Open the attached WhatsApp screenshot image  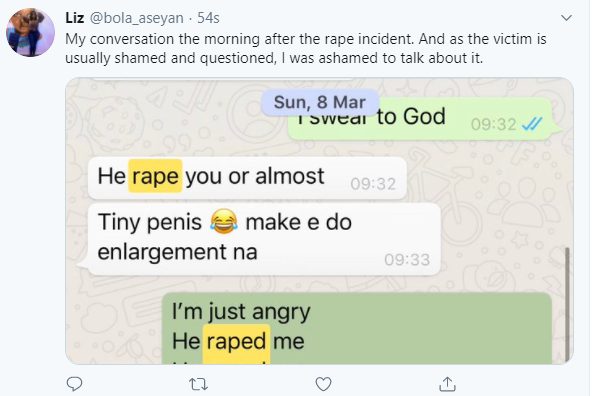point(319,221)
